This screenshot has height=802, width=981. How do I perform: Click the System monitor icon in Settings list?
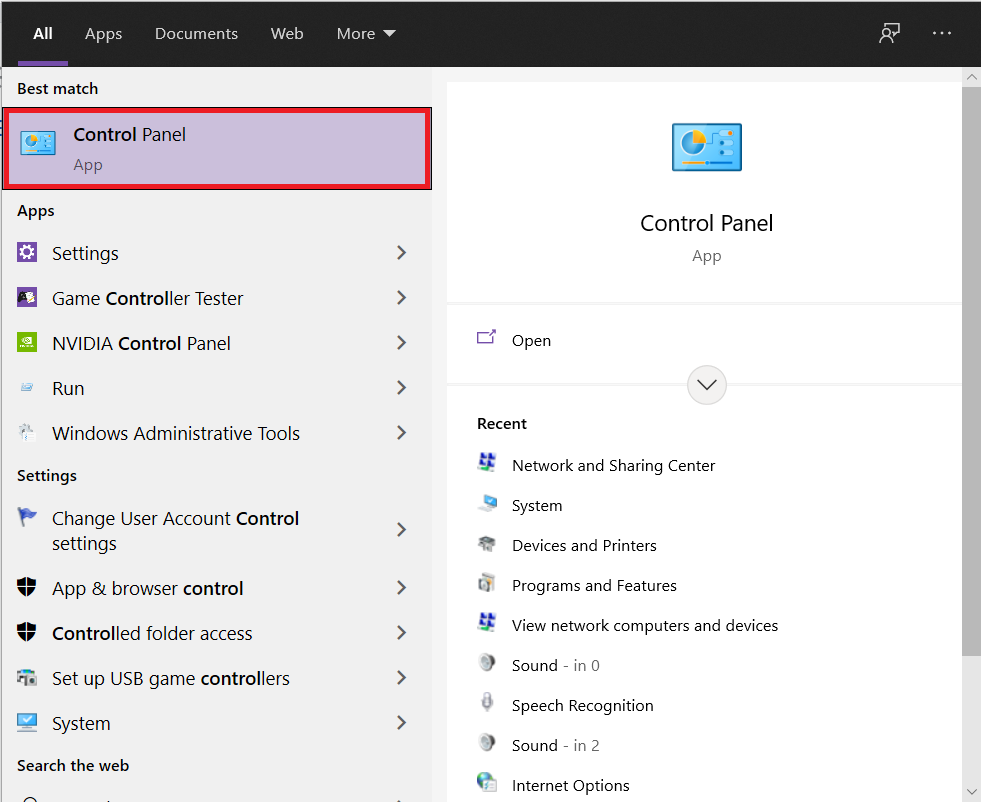pyautogui.click(x=27, y=722)
